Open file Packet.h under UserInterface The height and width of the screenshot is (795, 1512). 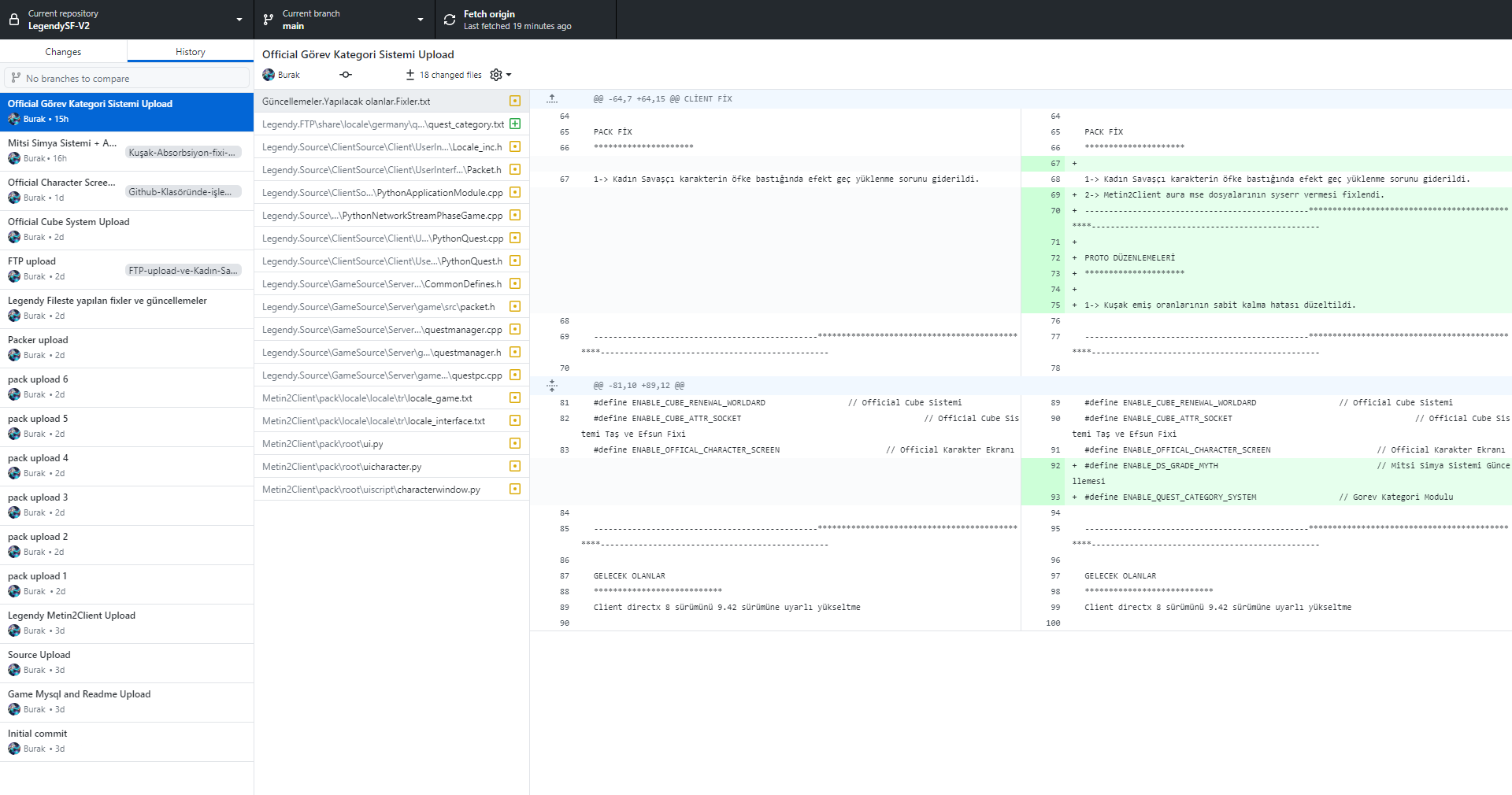click(x=391, y=169)
